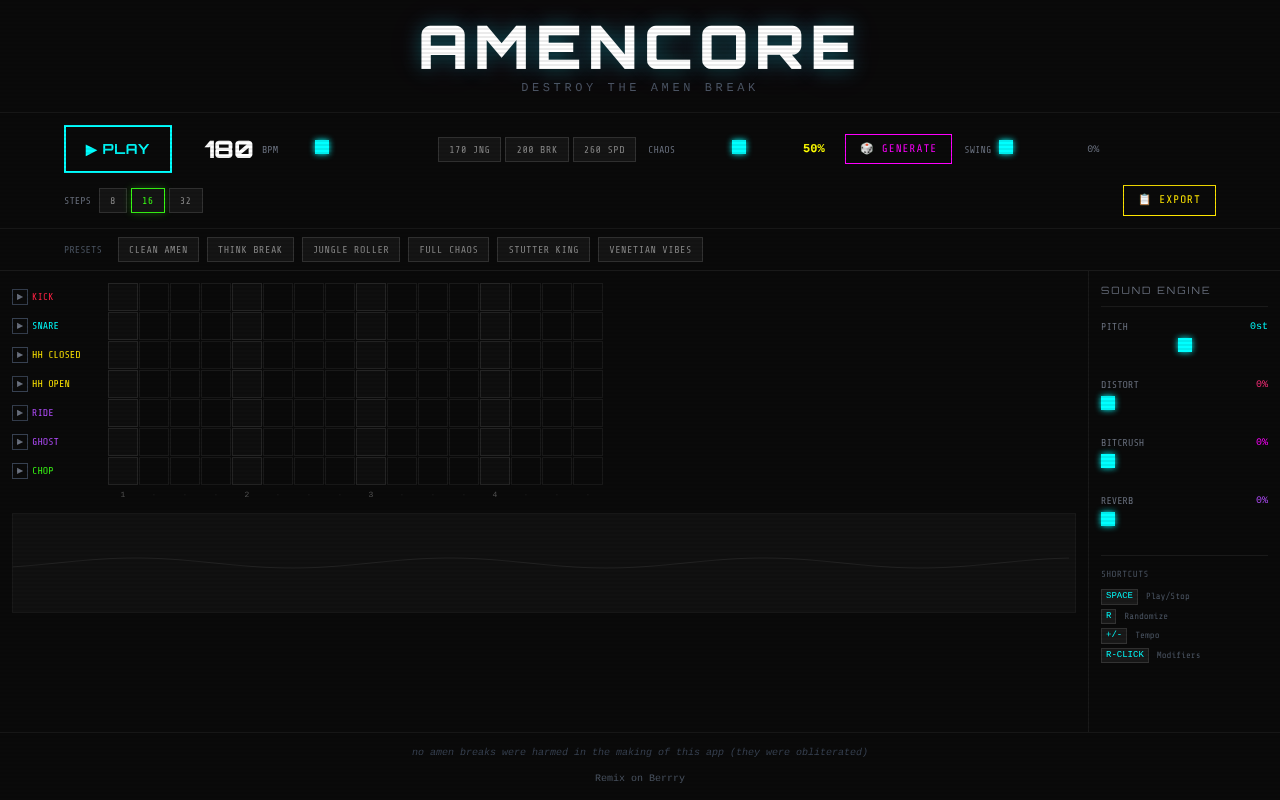The height and width of the screenshot is (800, 1280).
Task: Adjust the REVERB slider handle
Action: [1108, 519]
